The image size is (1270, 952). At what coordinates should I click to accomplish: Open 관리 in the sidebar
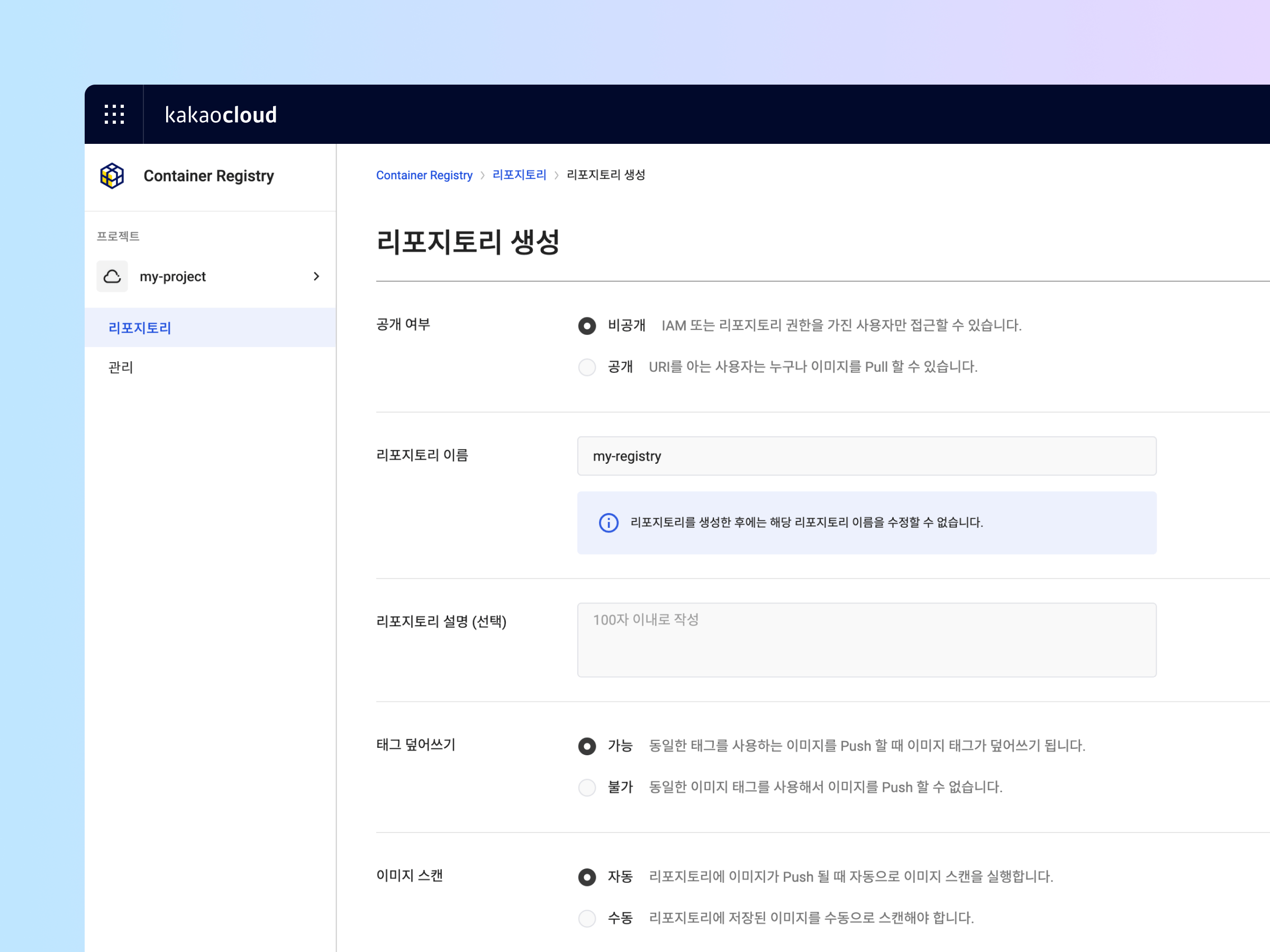click(x=210, y=367)
